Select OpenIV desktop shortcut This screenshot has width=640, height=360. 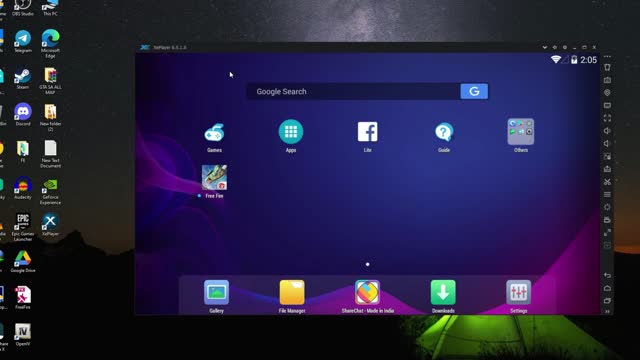[23, 335]
